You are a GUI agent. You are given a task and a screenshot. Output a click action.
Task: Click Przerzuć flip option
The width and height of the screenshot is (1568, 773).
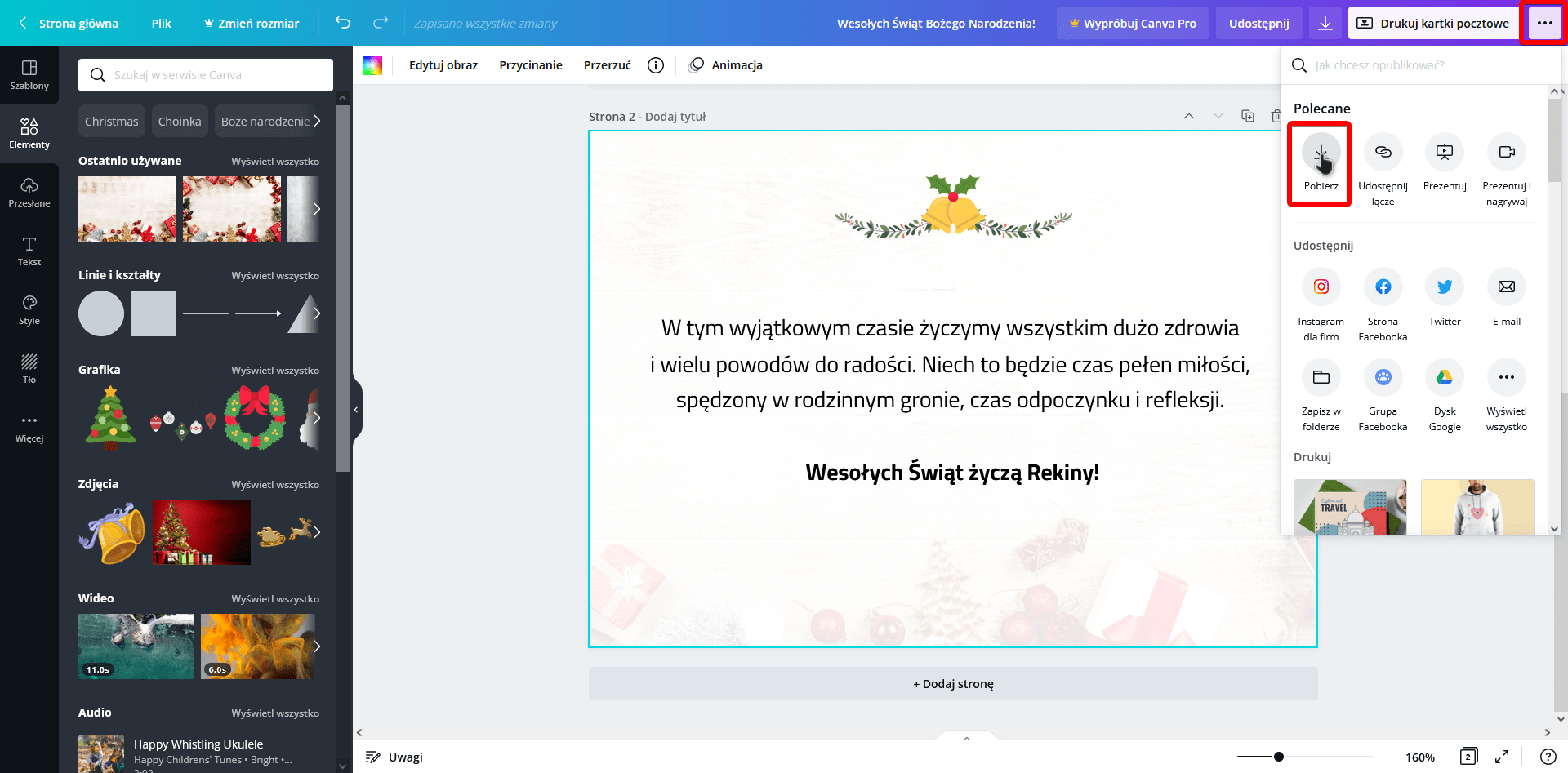click(608, 65)
